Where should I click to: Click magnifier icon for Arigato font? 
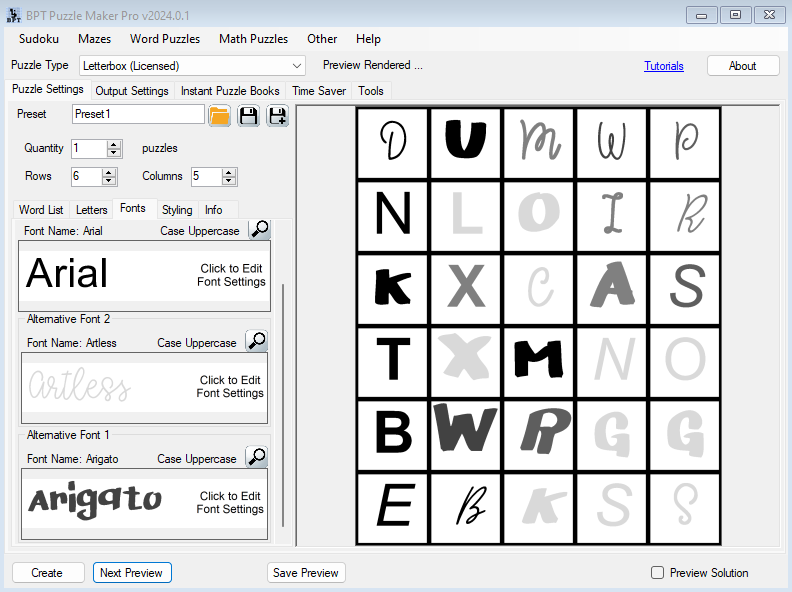pyautogui.click(x=256, y=458)
